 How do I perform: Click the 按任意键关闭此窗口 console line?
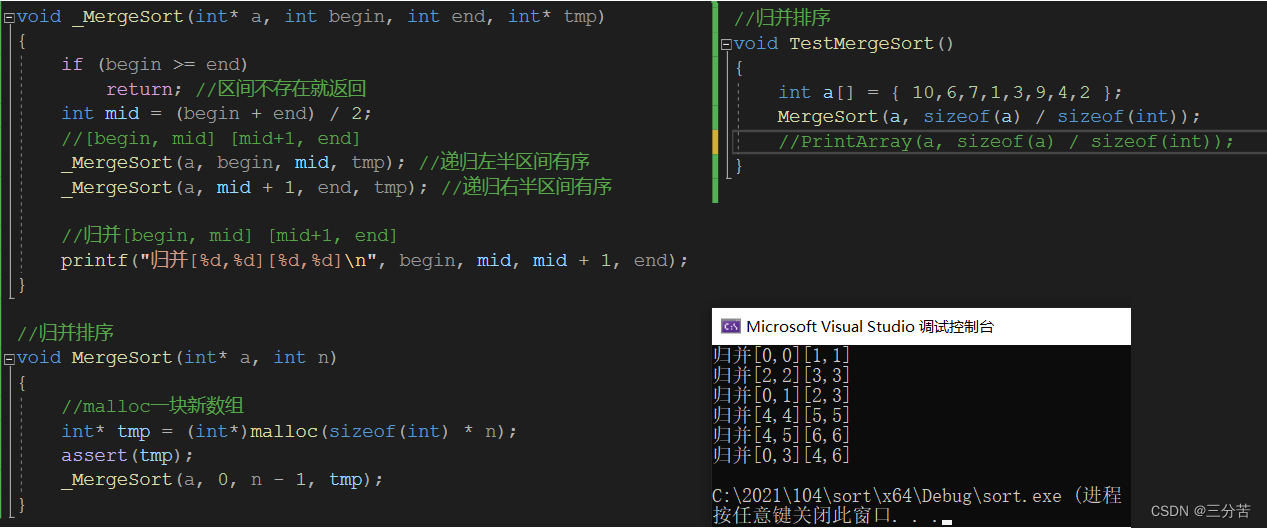tap(832, 516)
